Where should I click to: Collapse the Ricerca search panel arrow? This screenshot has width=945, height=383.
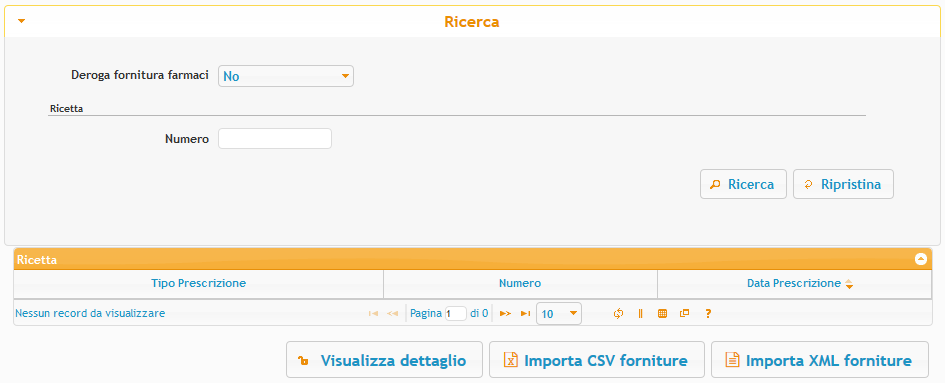[22, 21]
